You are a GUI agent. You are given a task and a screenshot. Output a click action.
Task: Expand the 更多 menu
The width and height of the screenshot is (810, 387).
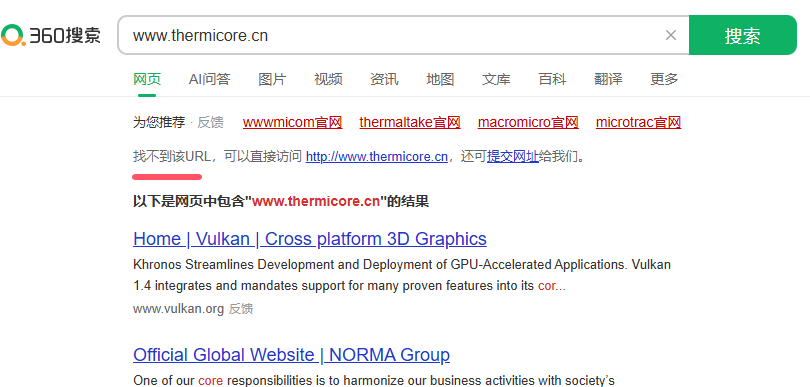pos(664,79)
